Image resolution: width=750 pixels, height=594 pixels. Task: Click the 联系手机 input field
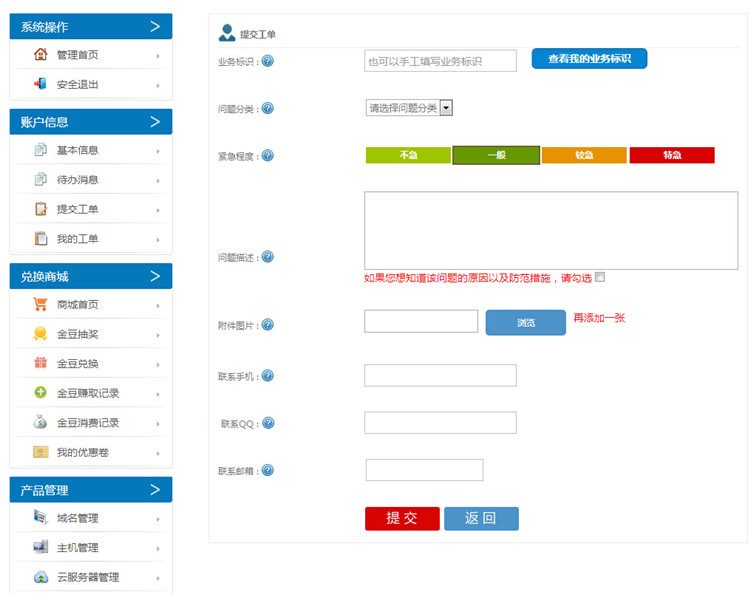(440, 375)
